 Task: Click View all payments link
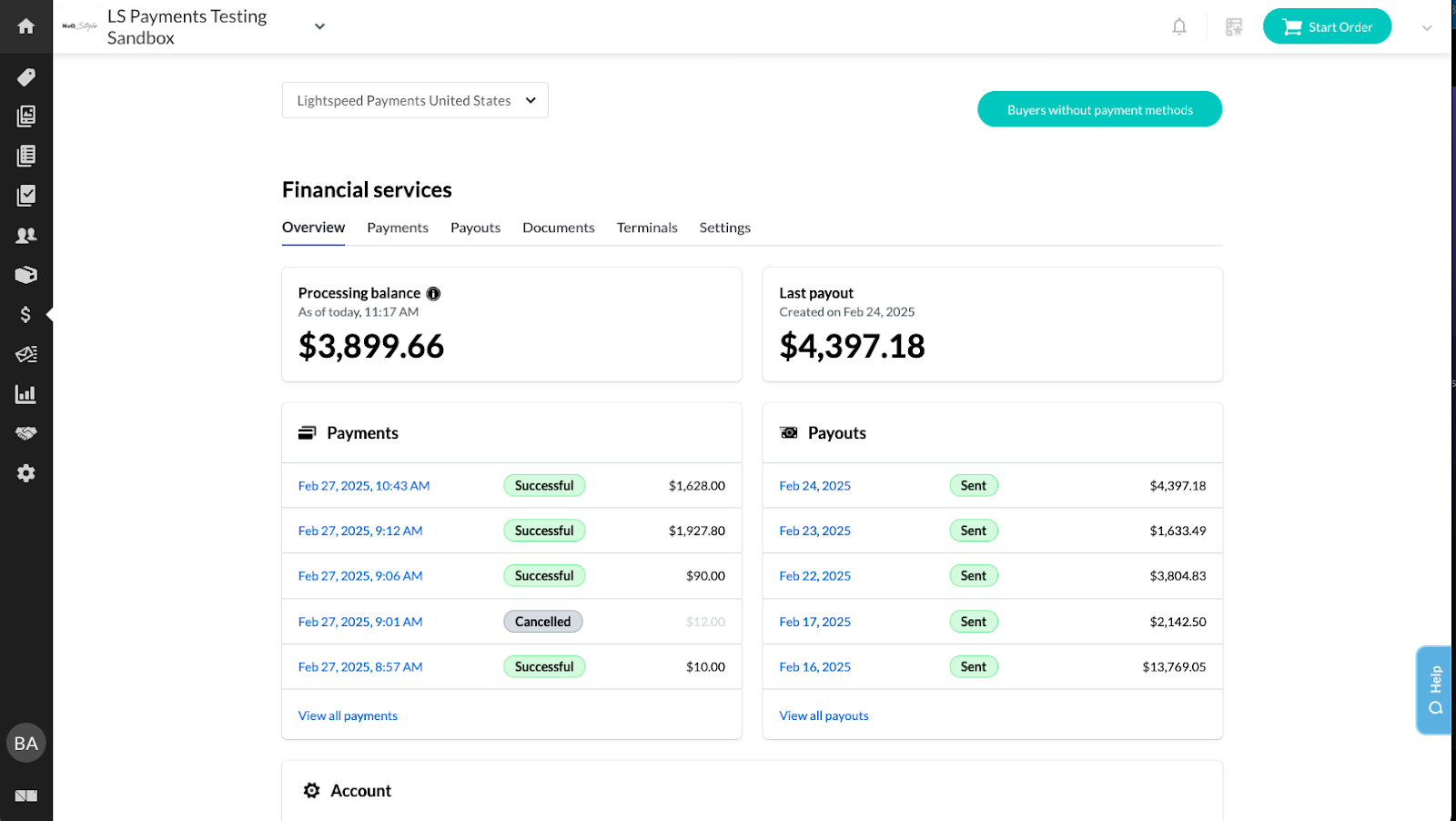348,716
